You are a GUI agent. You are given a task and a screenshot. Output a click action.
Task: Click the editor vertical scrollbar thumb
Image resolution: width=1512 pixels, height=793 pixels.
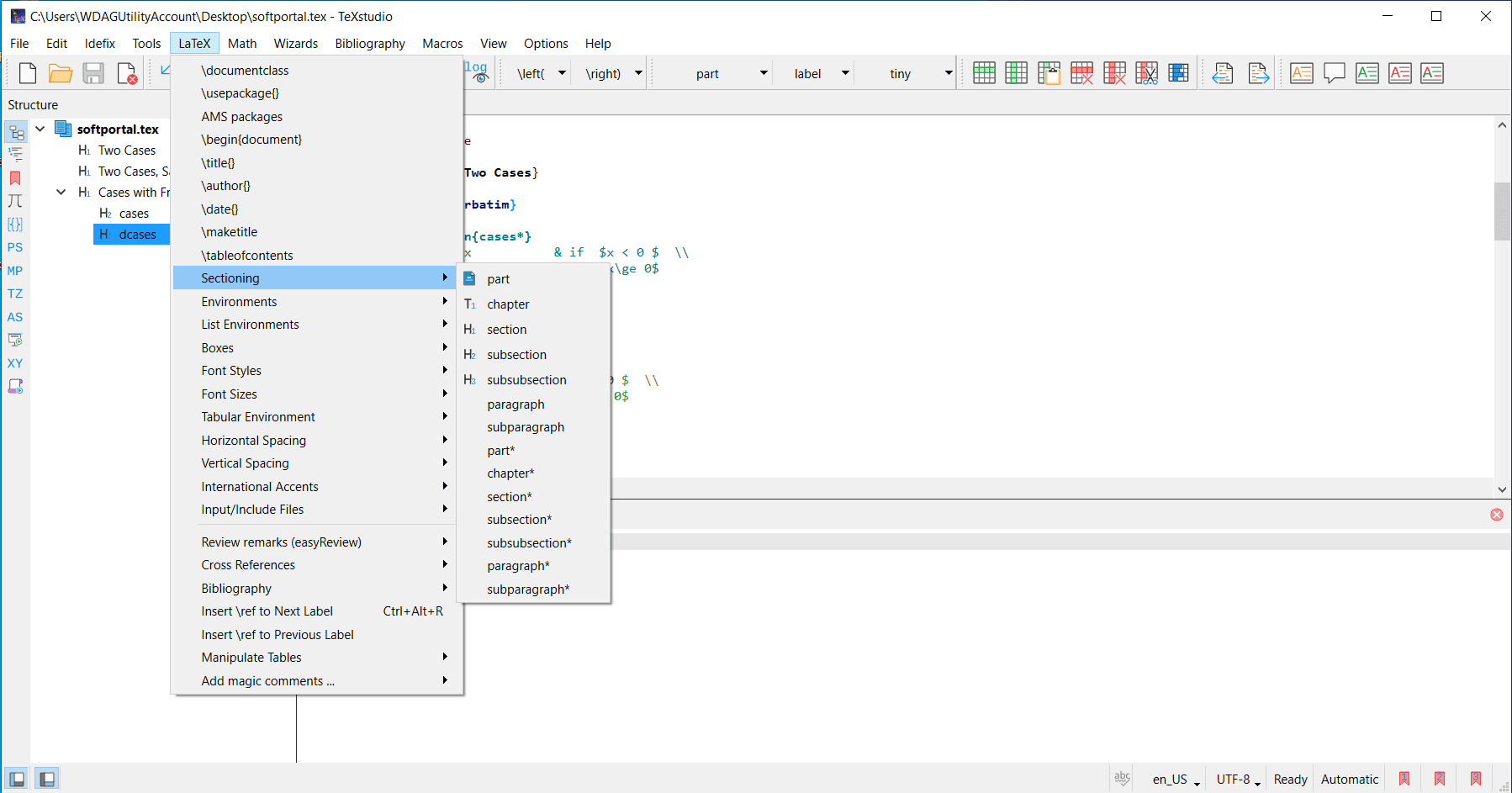(1502, 210)
